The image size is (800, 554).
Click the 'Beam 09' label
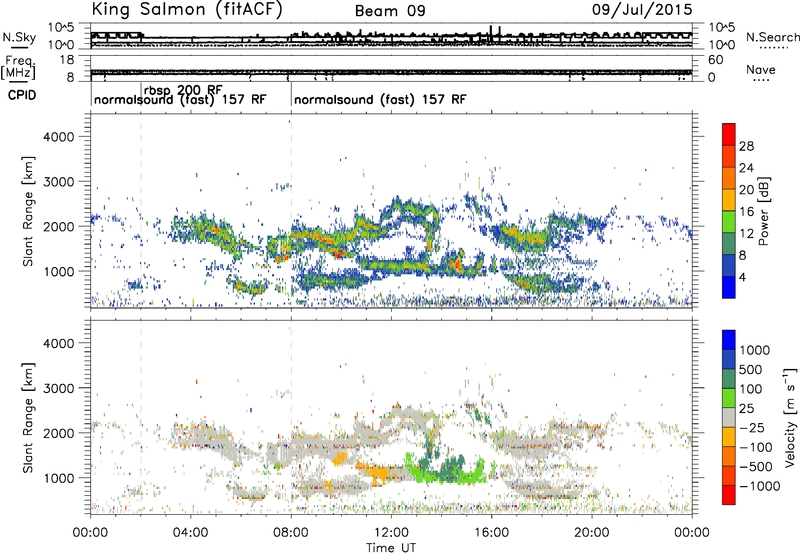pos(390,11)
